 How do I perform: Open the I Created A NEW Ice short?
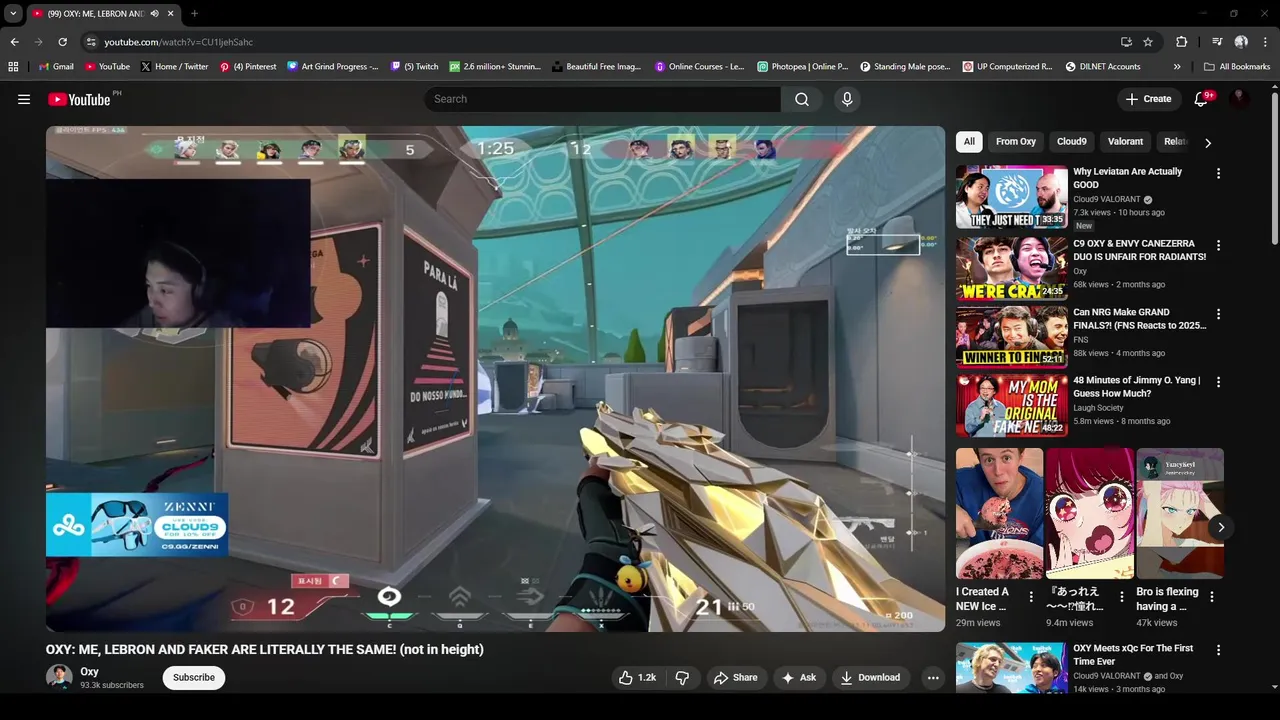point(999,513)
